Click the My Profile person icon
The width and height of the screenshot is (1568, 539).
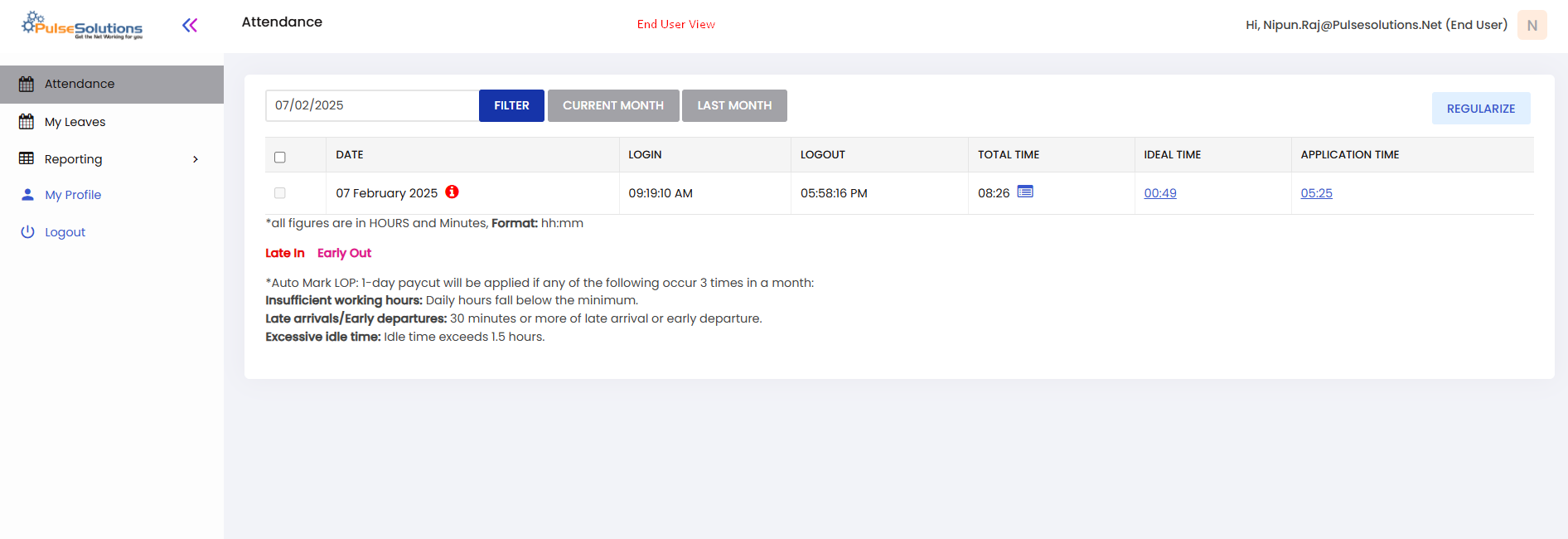pos(27,195)
